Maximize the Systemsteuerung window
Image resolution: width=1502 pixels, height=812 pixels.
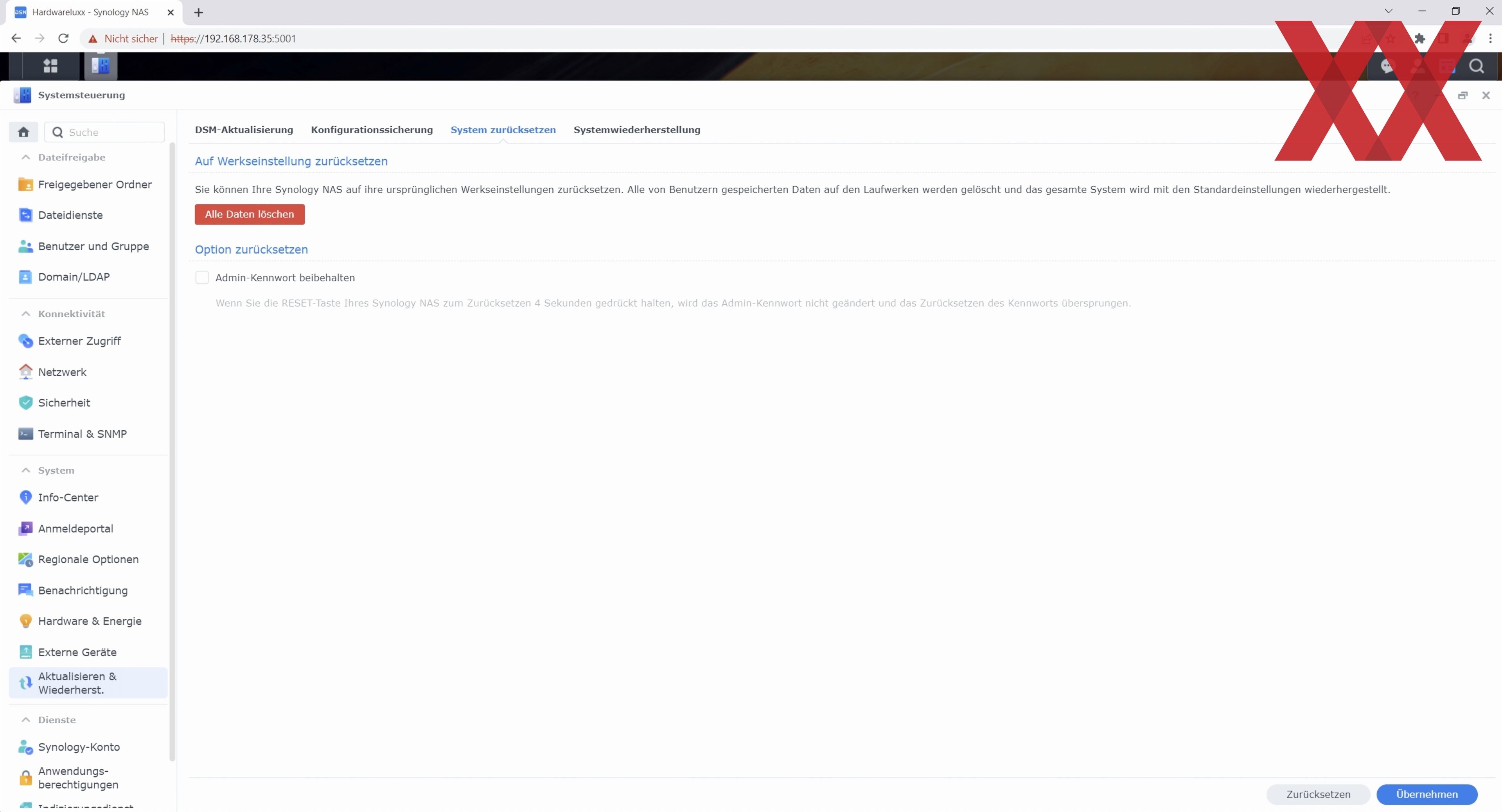tap(1462, 95)
